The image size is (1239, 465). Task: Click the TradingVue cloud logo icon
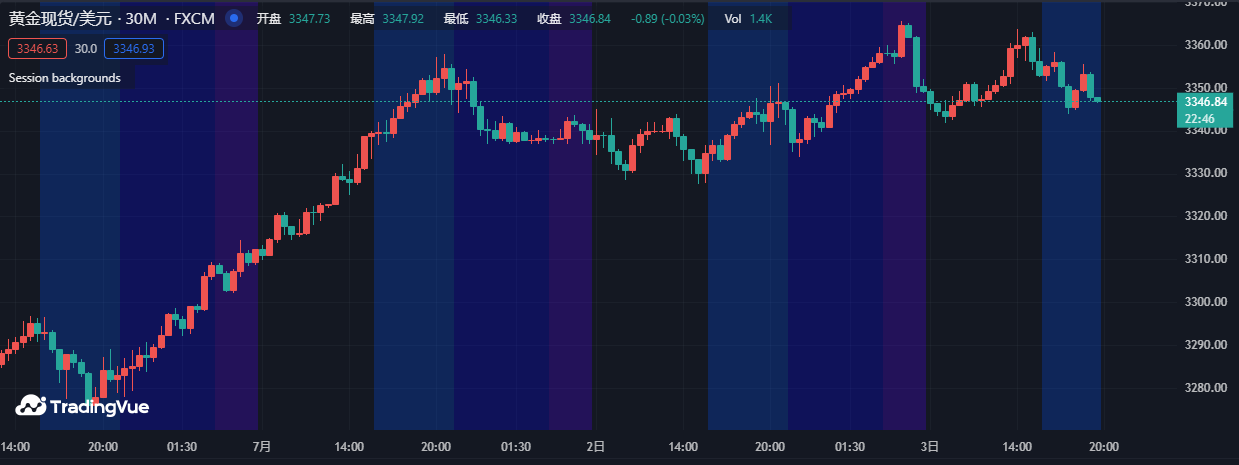[30, 405]
